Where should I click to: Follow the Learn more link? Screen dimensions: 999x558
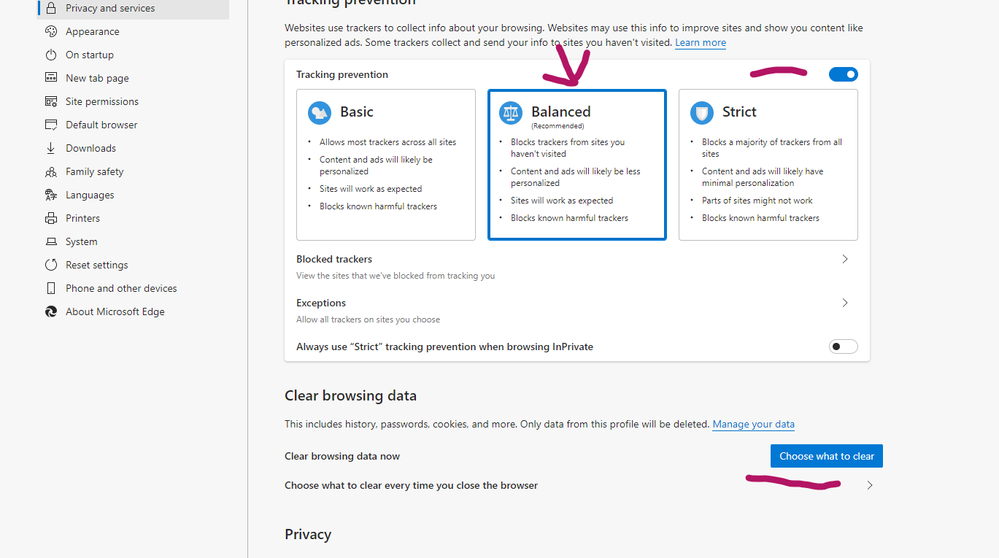[x=700, y=43]
